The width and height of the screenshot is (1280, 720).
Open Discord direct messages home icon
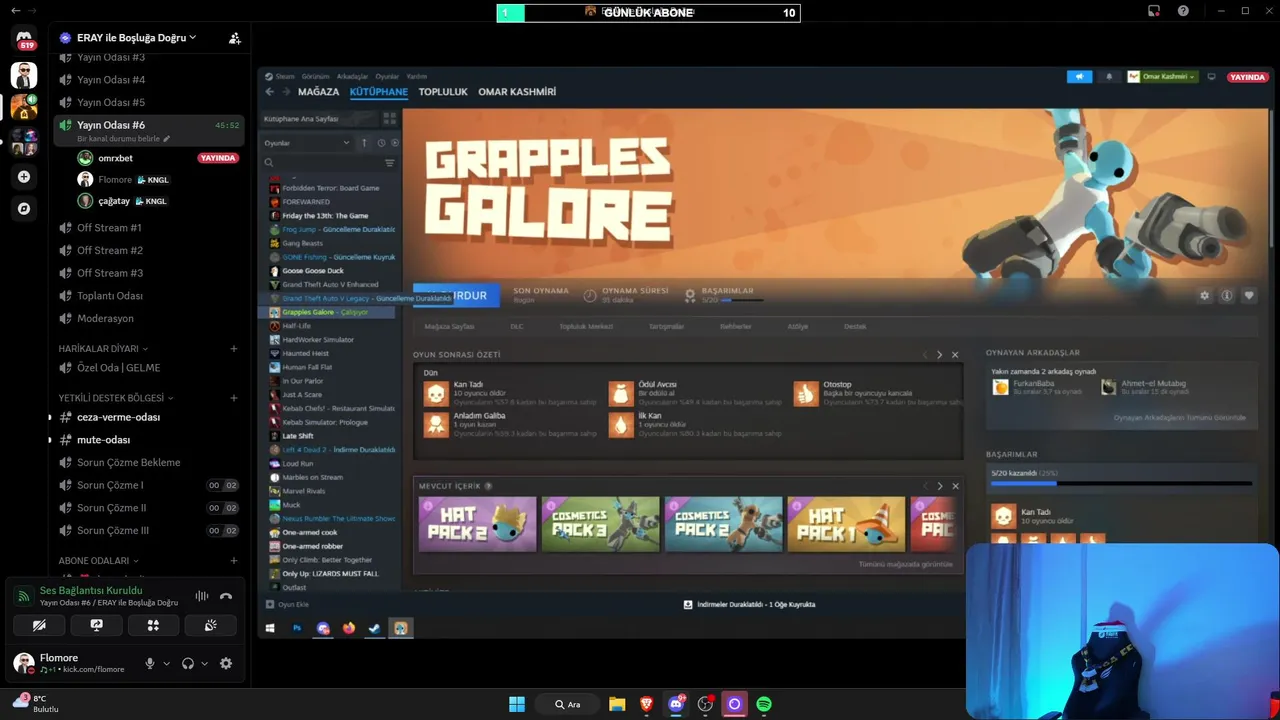pyautogui.click(x=24, y=38)
